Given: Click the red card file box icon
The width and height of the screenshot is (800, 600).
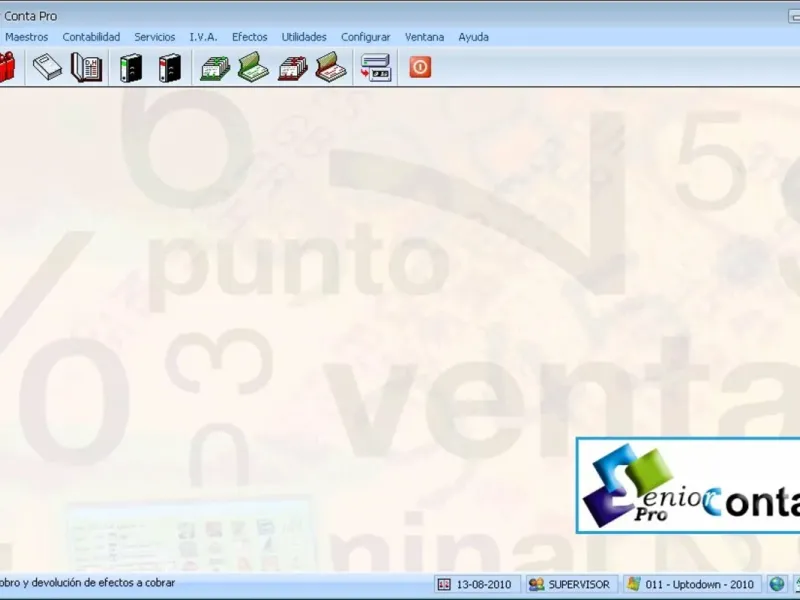Looking at the screenshot, I should tap(293, 67).
